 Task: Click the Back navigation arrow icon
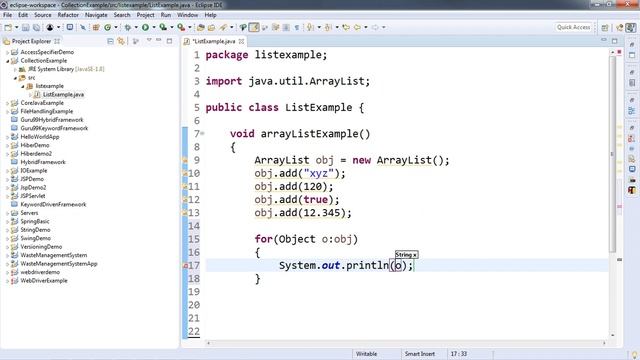[x=357, y=27]
